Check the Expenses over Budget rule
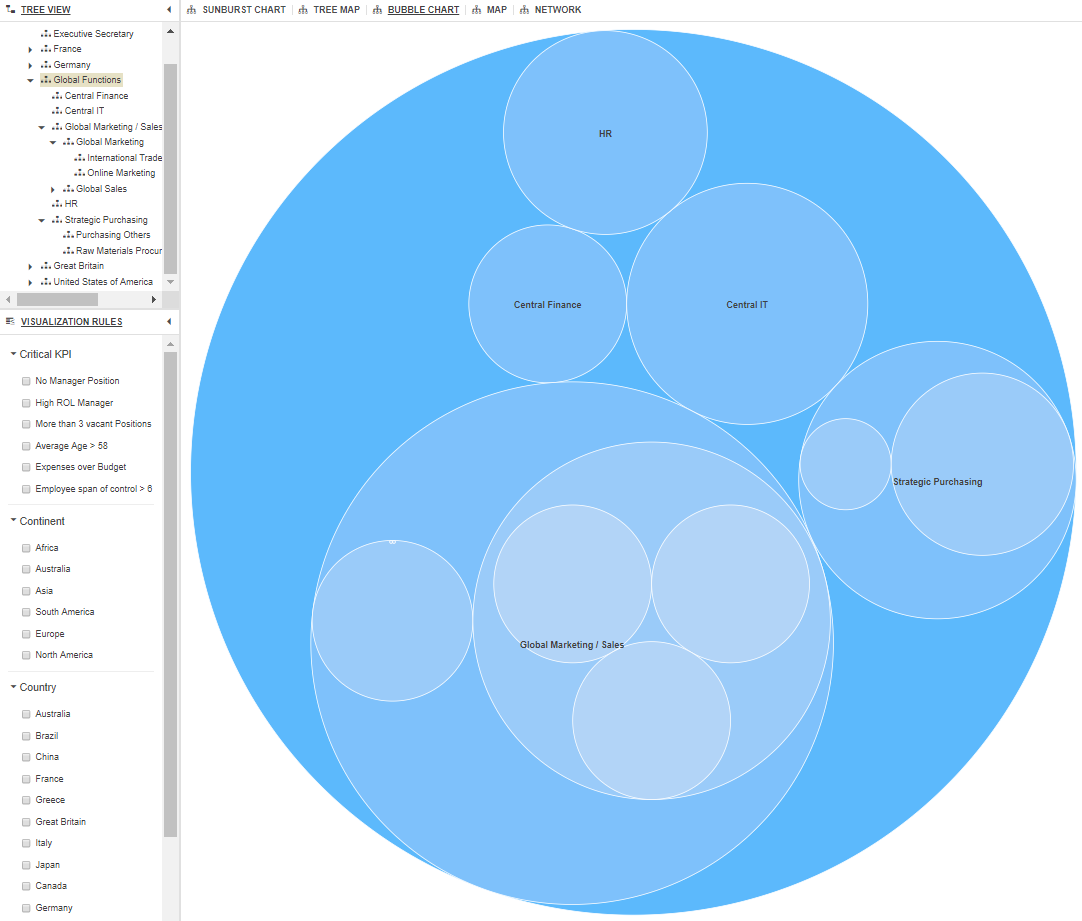The image size is (1082, 921). pos(26,467)
